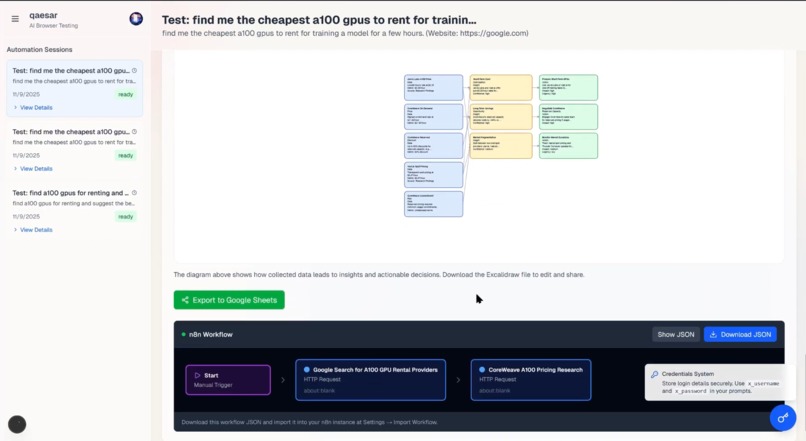Image resolution: width=806 pixels, height=441 pixels.
Task: Click the blue dot on Google Search node
Action: click(x=307, y=370)
